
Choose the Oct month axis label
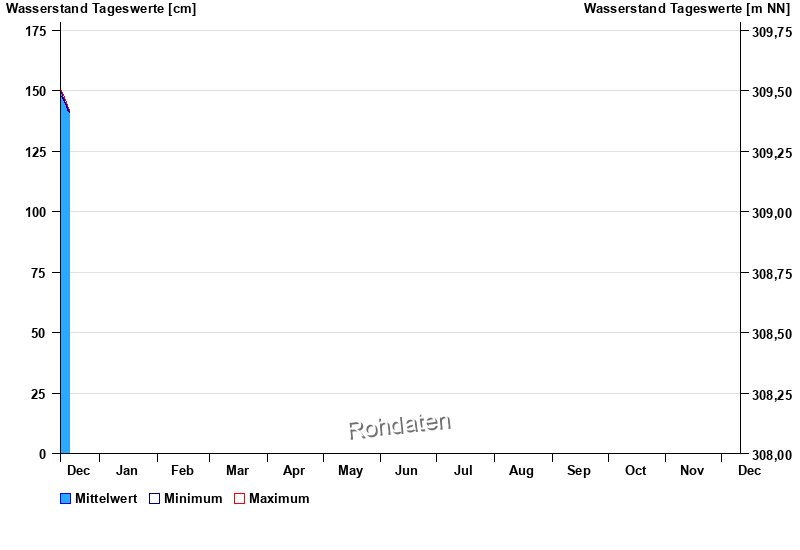coord(635,470)
